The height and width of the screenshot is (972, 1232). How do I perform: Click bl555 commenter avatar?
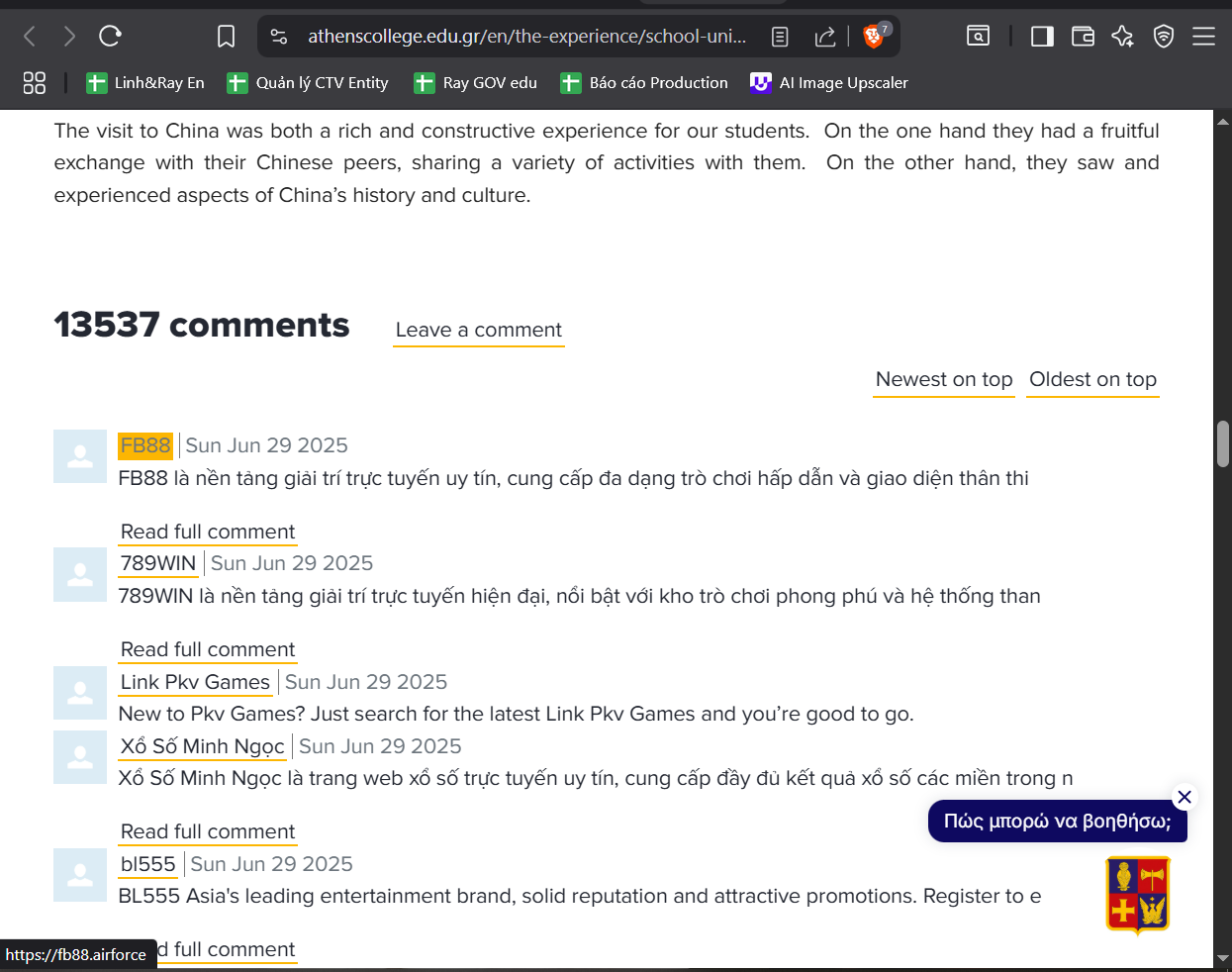point(80,875)
